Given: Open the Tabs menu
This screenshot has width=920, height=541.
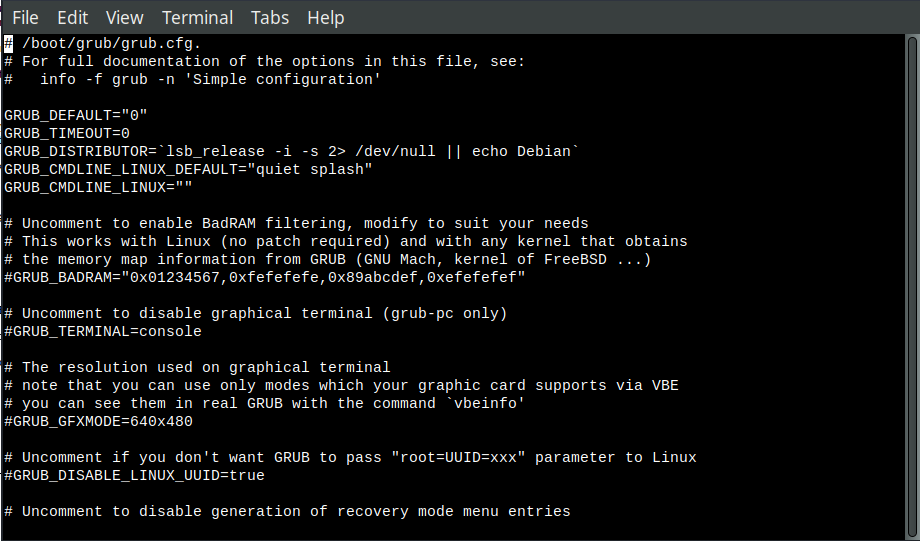Looking at the screenshot, I should (270, 18).
